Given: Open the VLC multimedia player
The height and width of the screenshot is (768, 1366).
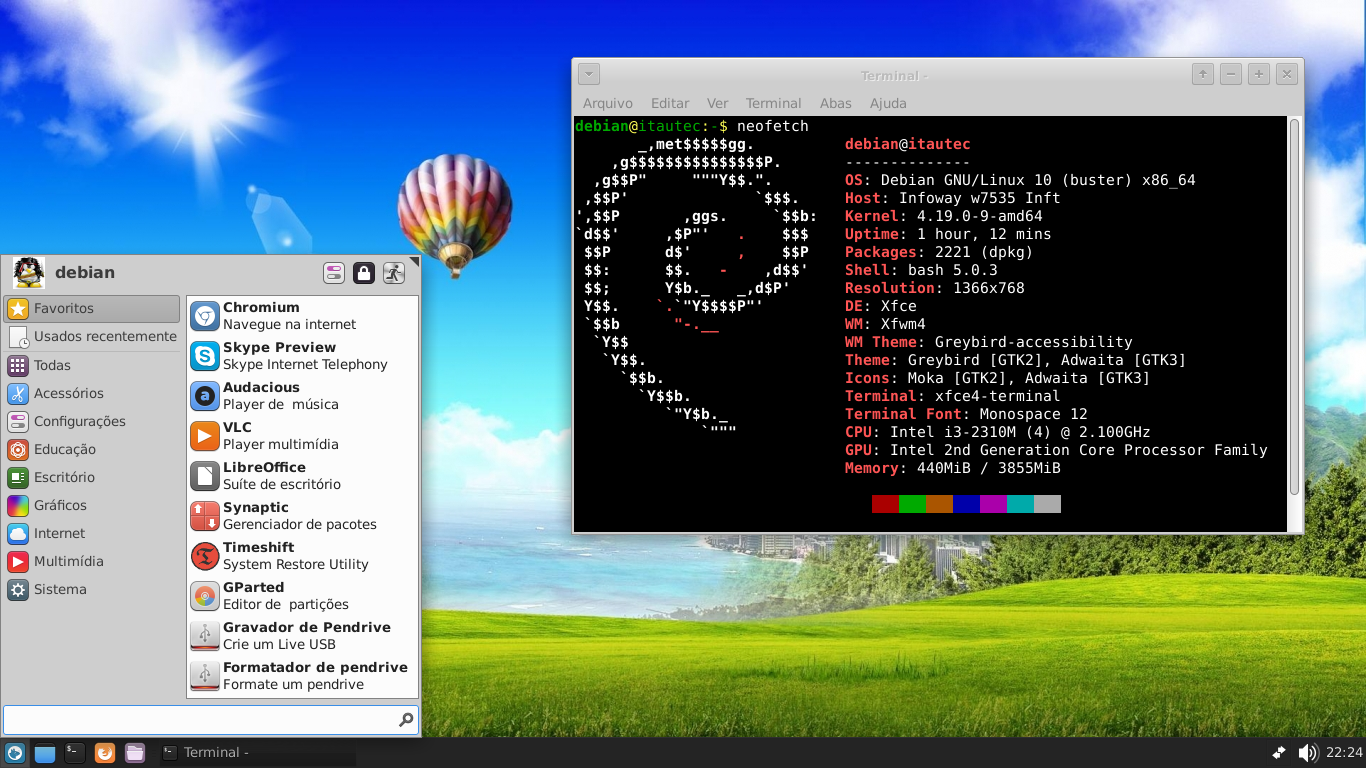Looking at the screenshot, I should (302, 436).
